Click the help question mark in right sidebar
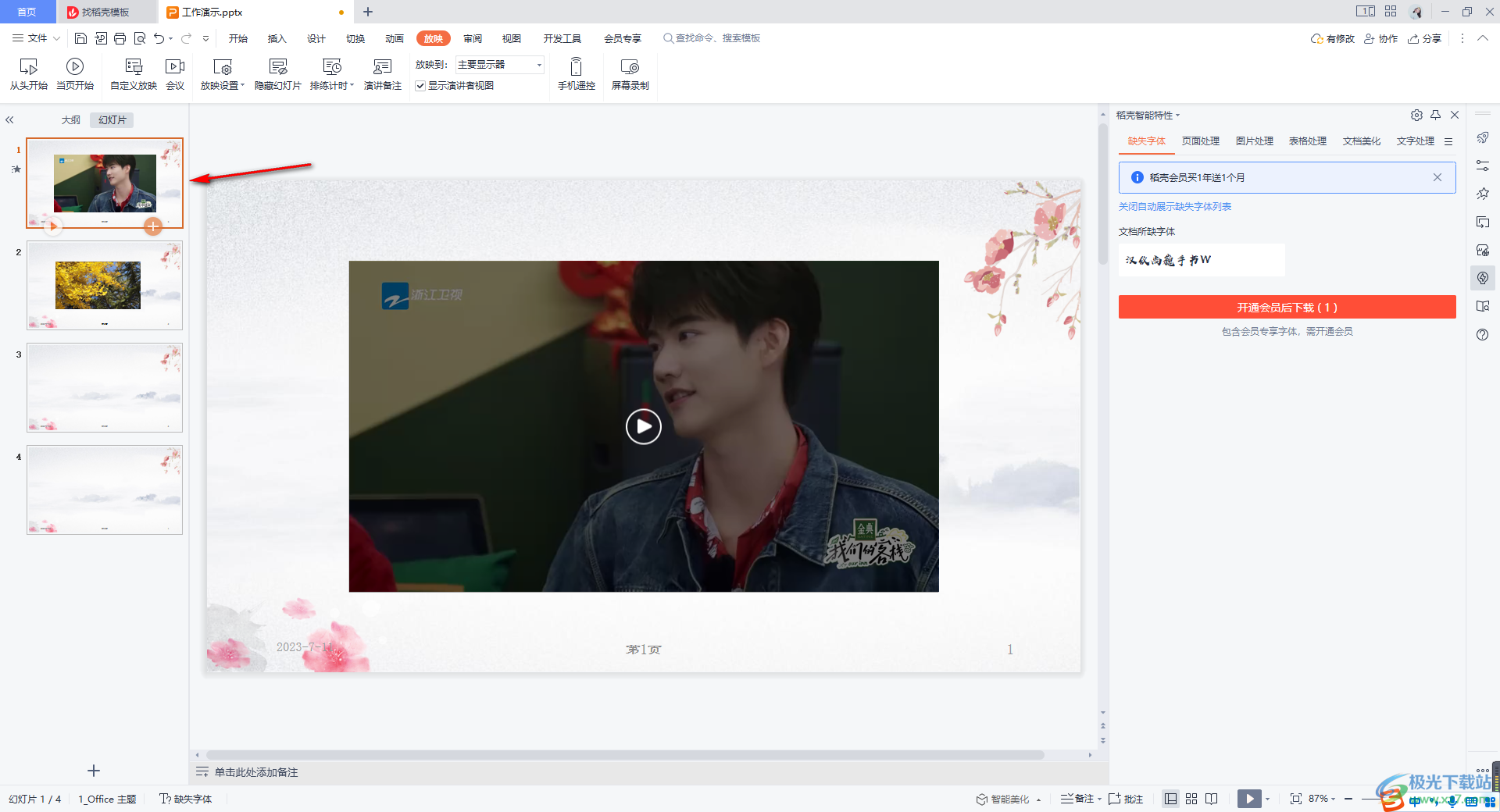Image resolution: width=1500 pixels, height=812 pixels. [x=1483, y=334]
